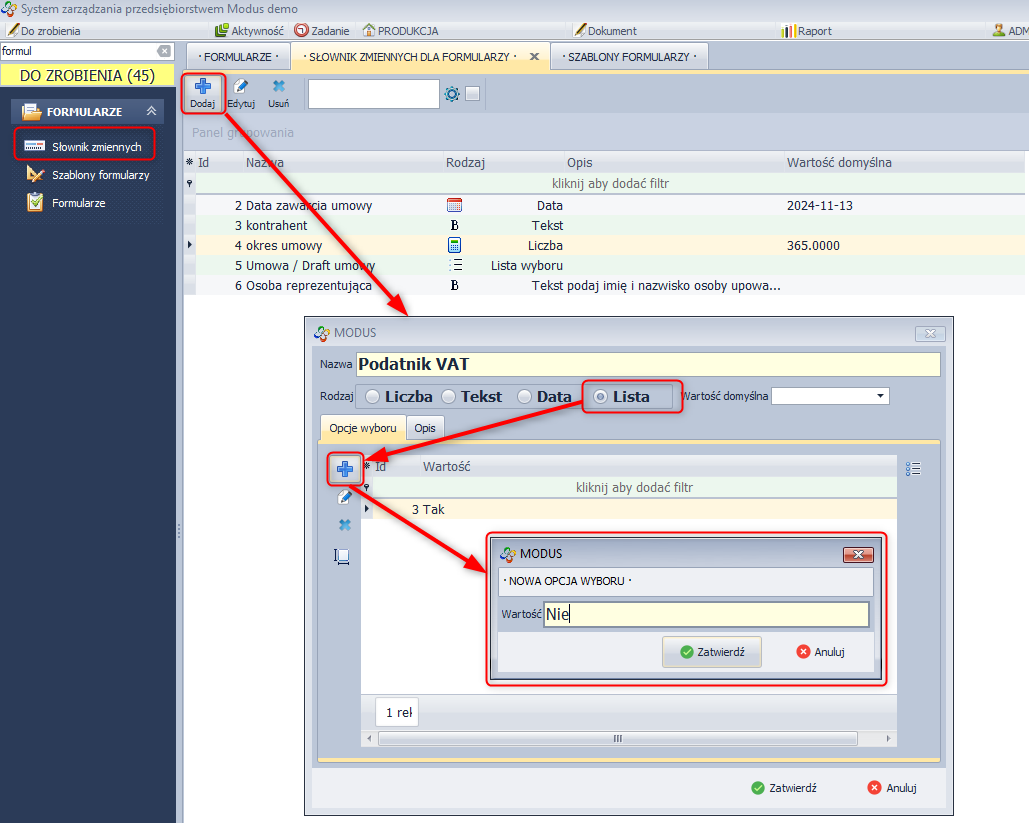Viewport: 1029px width, 823px height.
Task: Collapse the FORMULARZE sidebar section
Action: [151, 112]
